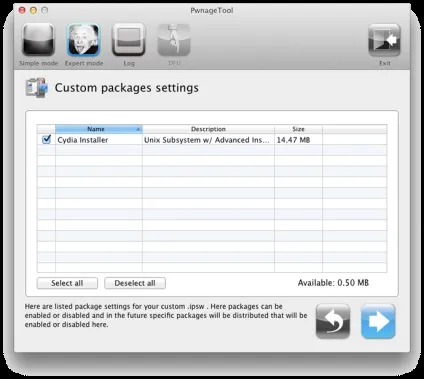The width and height of the screenshot is (424, 379).
Task: Select the Cydia Installer name cell
Action: (99, 140)
